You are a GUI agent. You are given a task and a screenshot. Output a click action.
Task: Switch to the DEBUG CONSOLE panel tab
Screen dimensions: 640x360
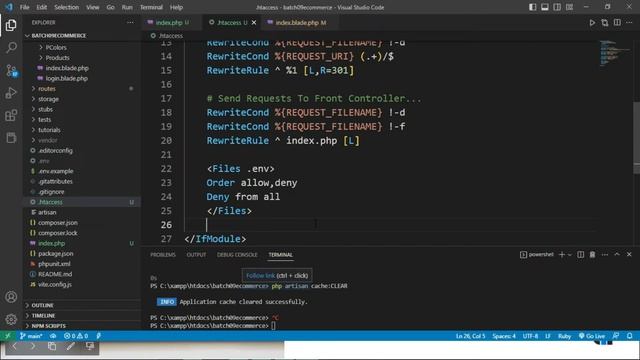click(237, 255)
